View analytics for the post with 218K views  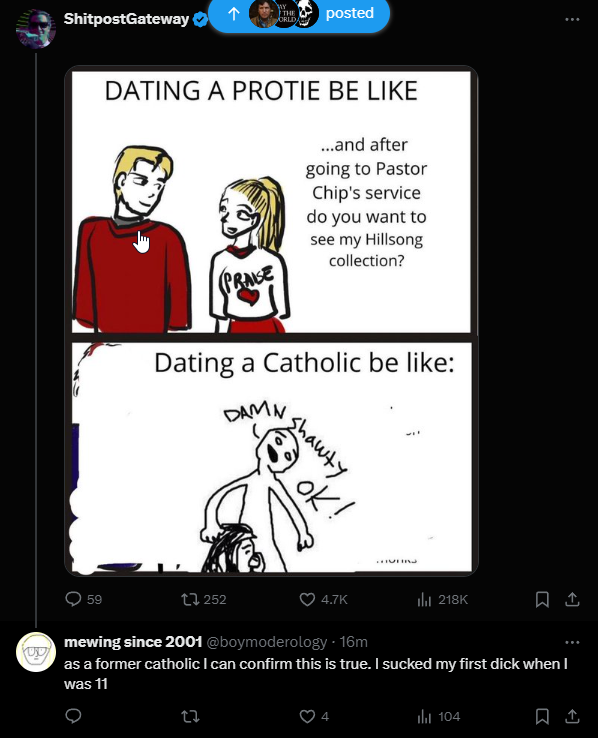(x=443, y=599)
